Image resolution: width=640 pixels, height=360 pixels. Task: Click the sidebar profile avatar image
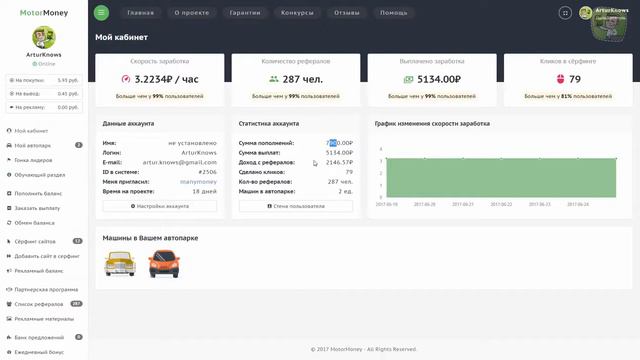click(44, 38)
